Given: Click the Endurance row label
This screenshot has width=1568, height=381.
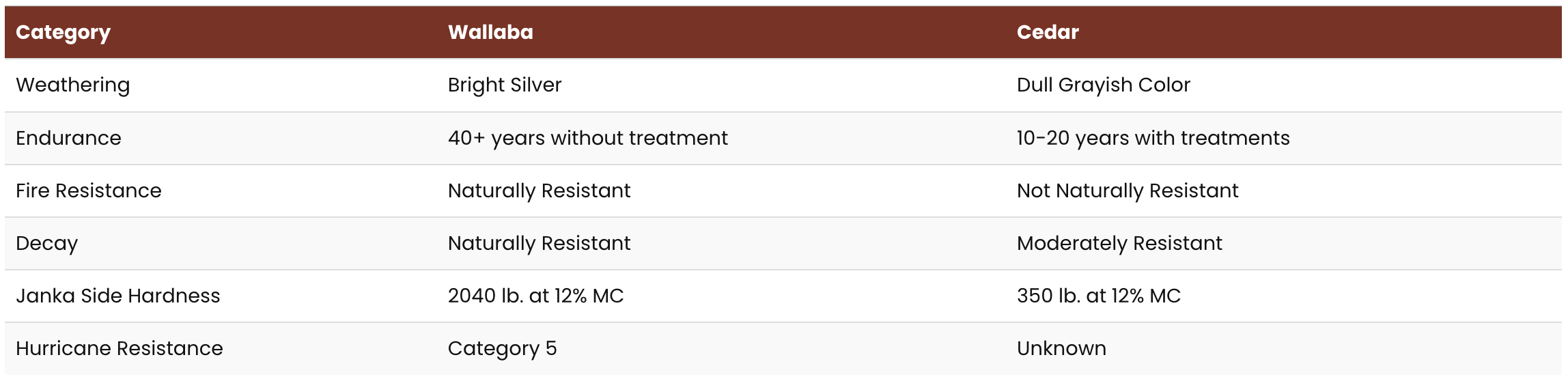Looking at the screenshot, I should tap(68, 139).
